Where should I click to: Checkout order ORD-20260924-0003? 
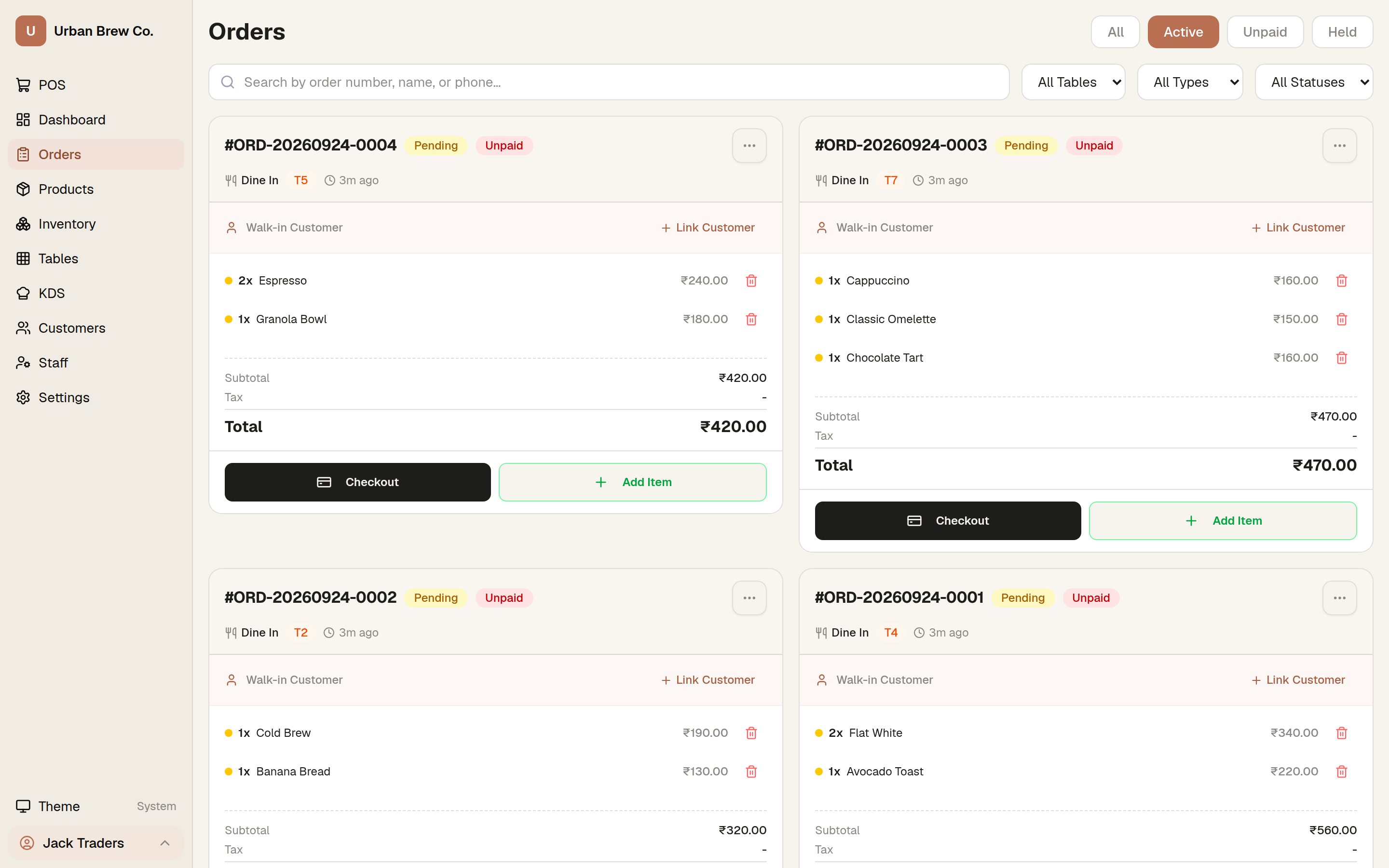[948, 521]
